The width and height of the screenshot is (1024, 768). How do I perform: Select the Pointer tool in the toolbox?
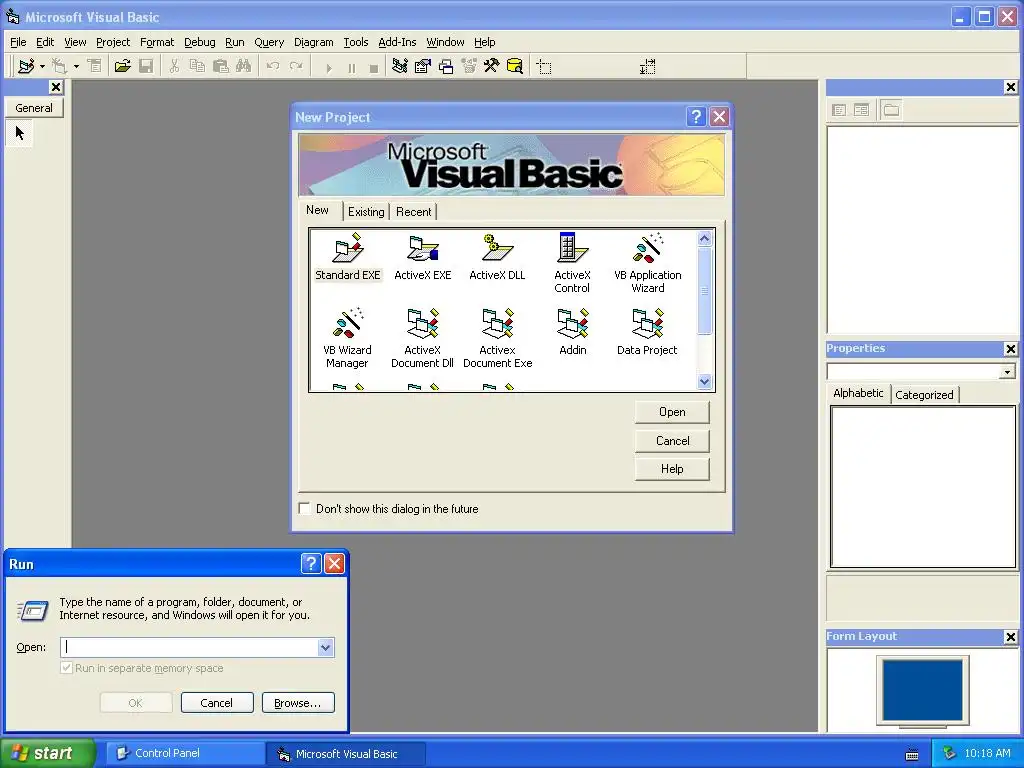[20, 133]
